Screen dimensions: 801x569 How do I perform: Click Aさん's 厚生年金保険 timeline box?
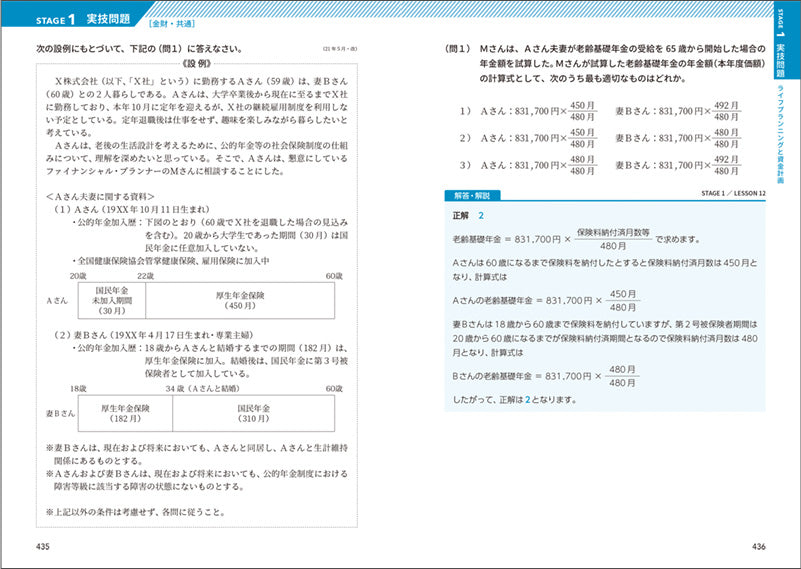click(239, 299)
